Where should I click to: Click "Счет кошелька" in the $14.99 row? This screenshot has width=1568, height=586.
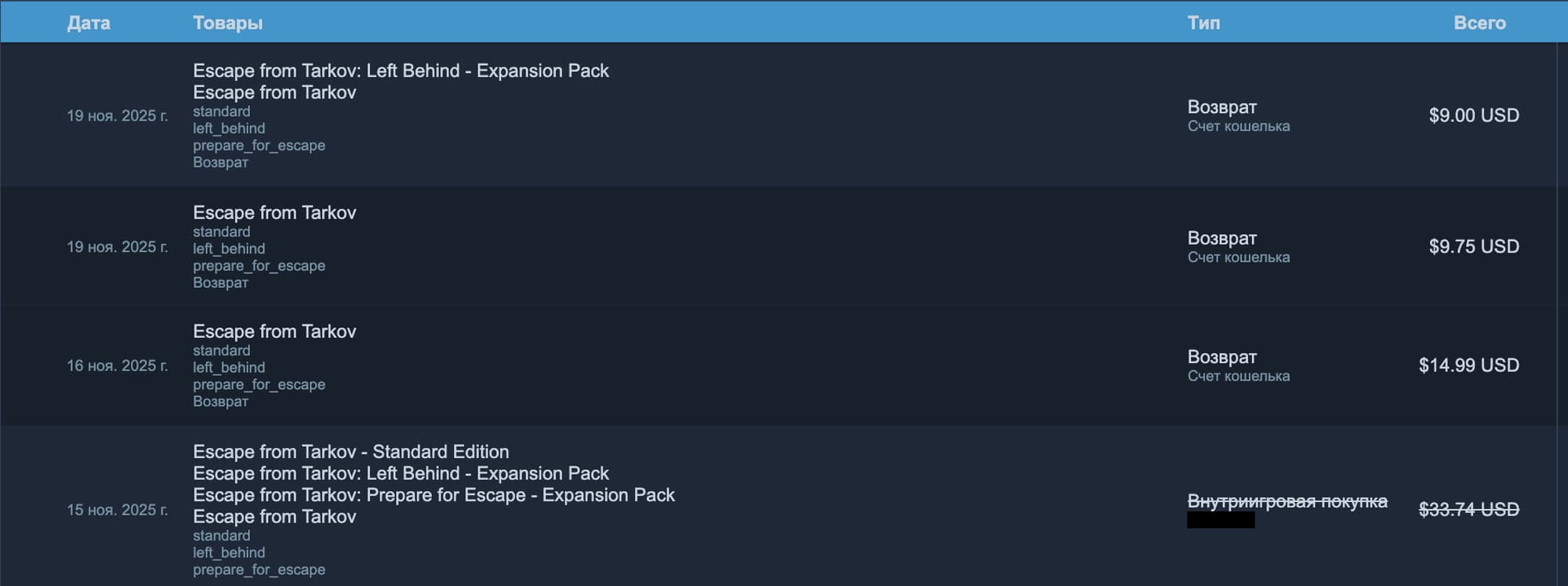[1238, 377]
